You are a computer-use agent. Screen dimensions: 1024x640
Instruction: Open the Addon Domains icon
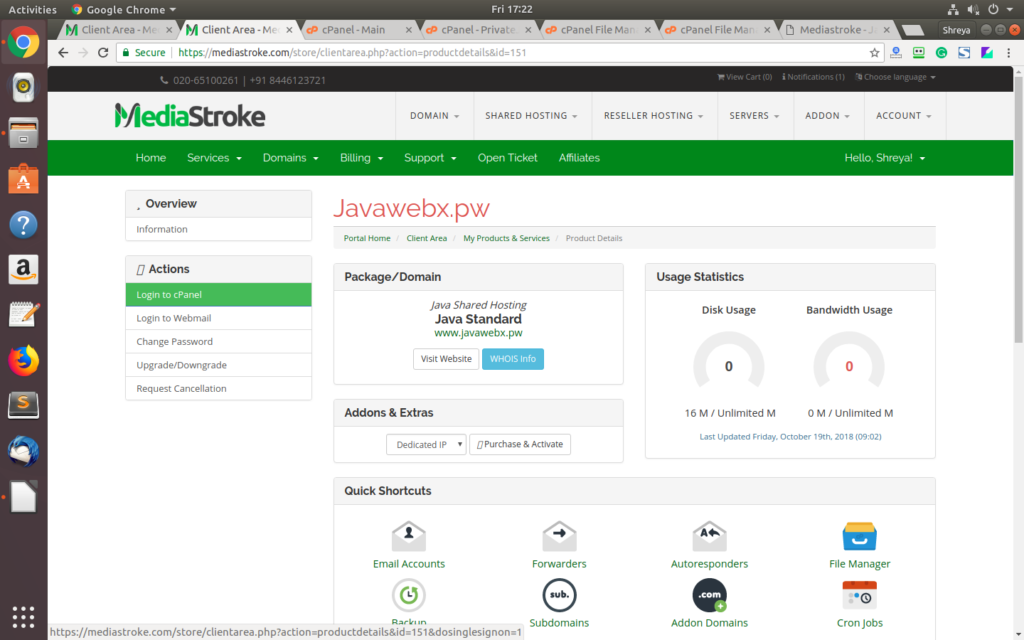coord(709,595)
